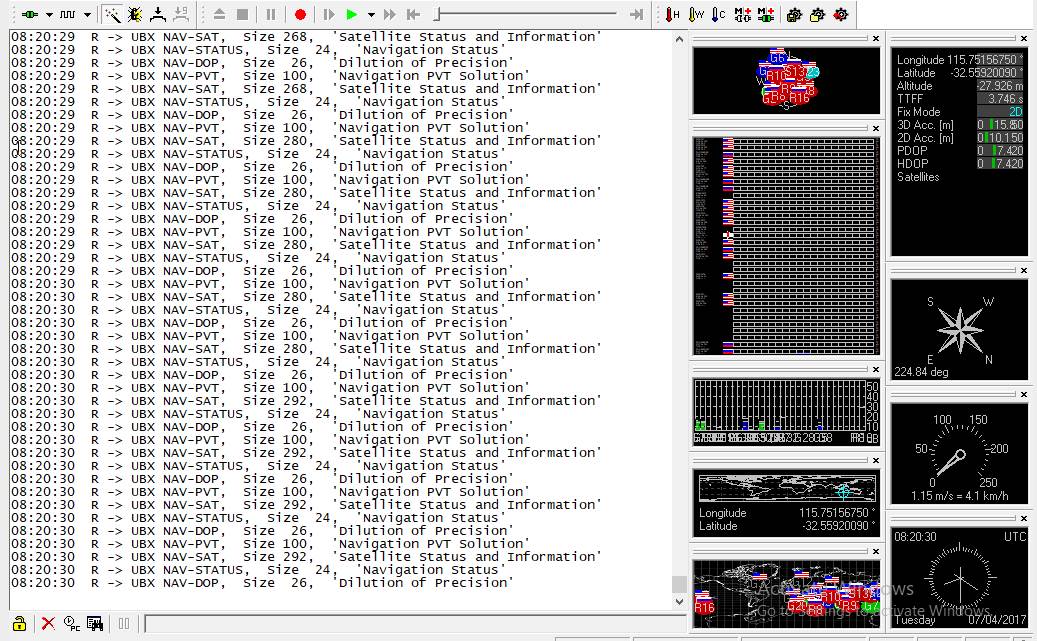The image size is (1037, 641).
Task: Click the hotstart thermometer H icon
Action: [x=673, y=14]
